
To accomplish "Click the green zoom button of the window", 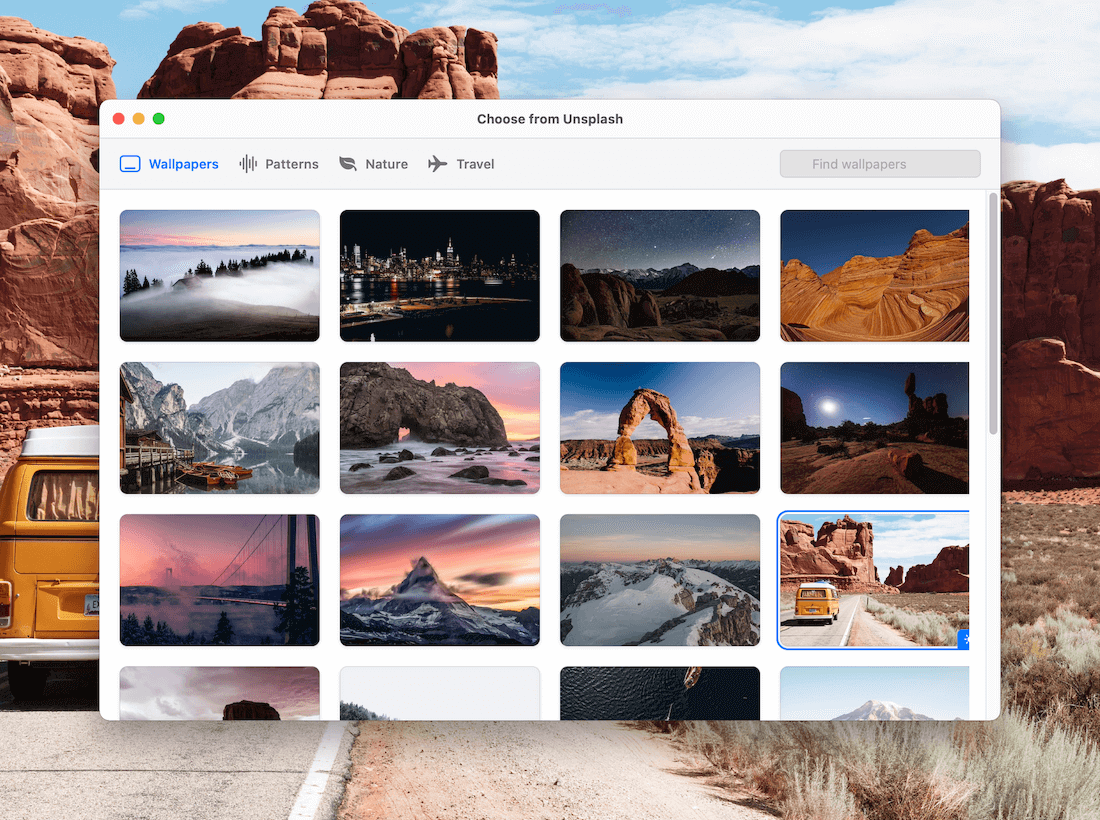I will [x=158, y=118].
